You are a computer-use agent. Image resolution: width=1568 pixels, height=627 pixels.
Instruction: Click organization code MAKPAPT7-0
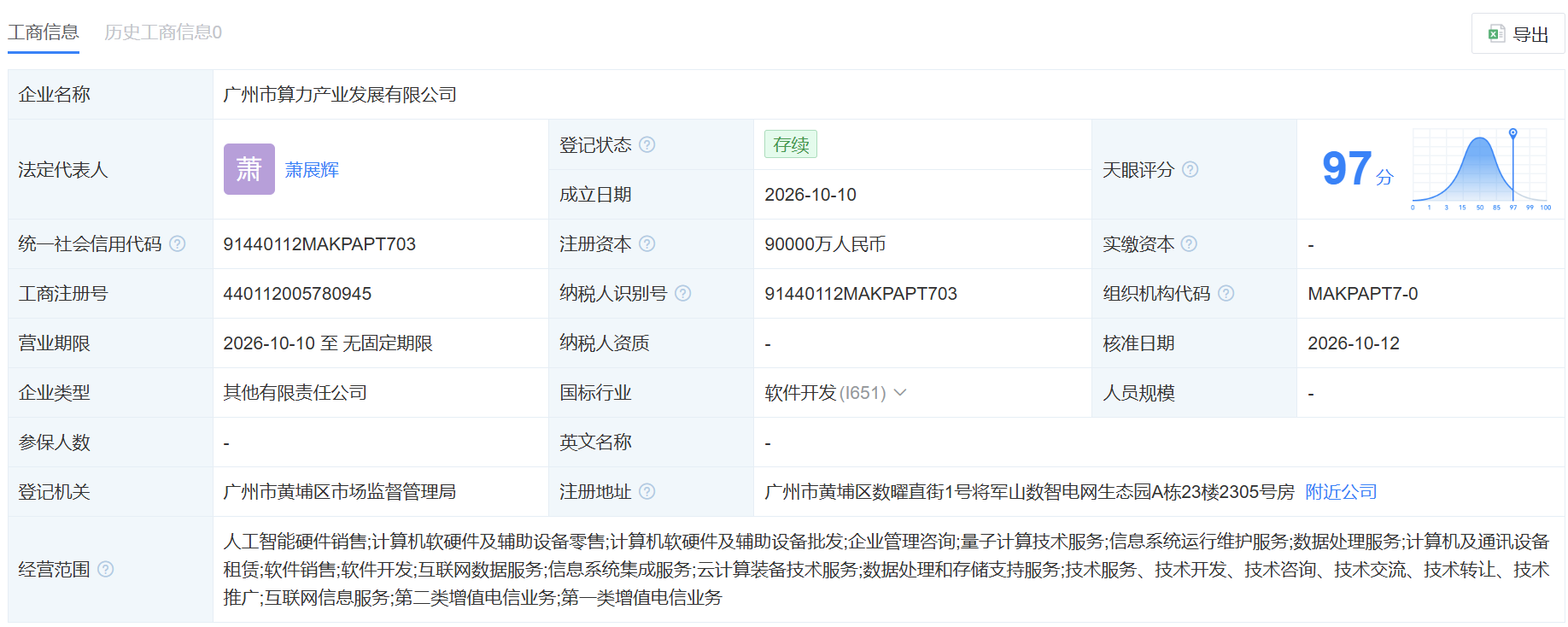[1363, 294]
